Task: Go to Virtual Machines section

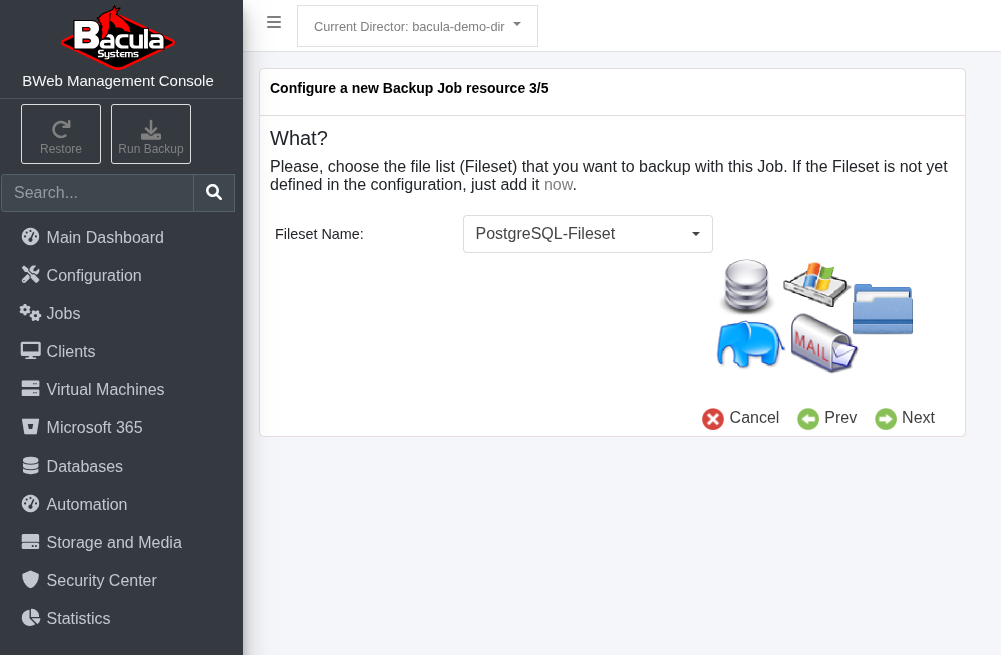Action: (105, 390)
